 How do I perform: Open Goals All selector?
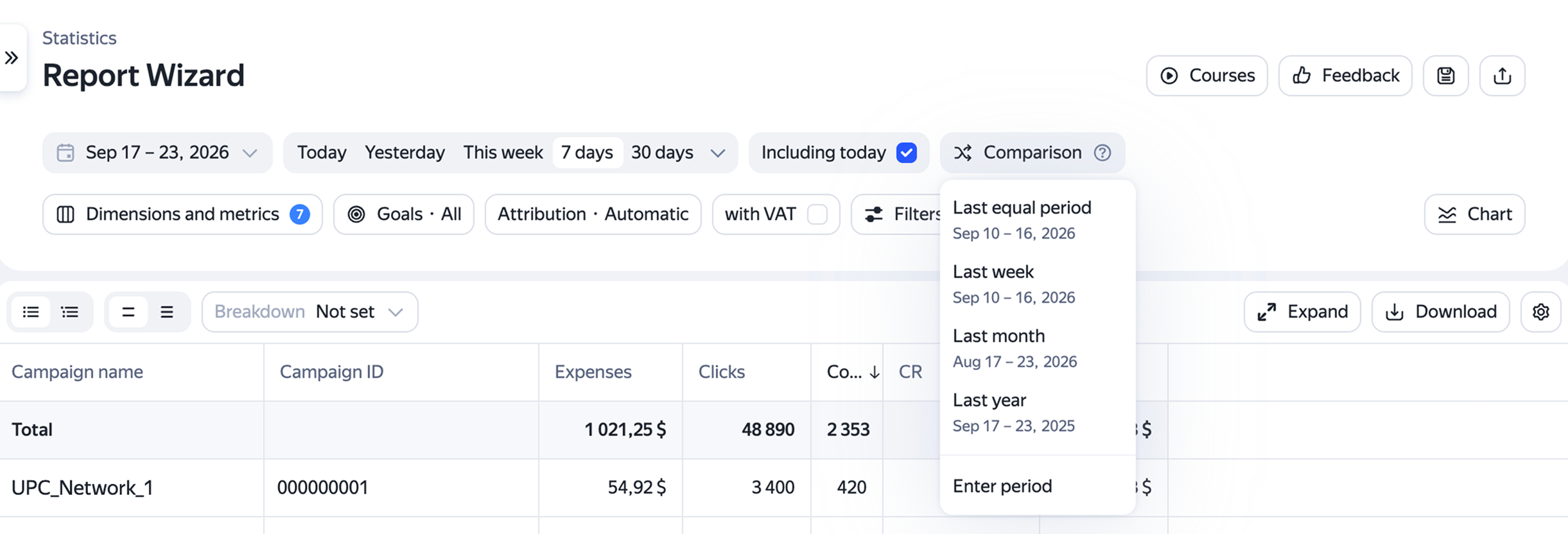(x=404, y=214)
